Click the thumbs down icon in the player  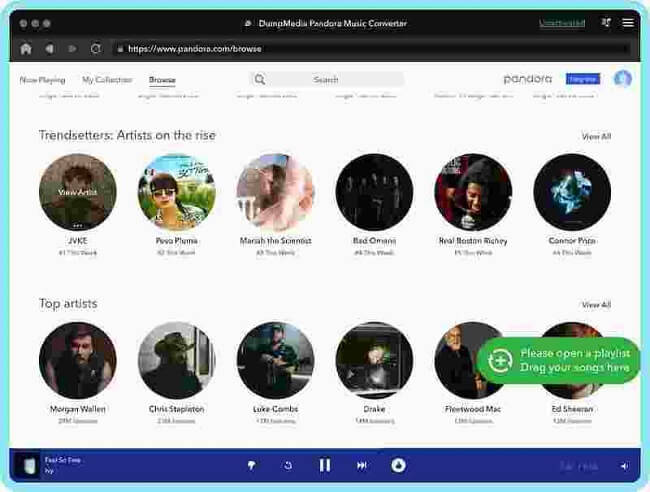click(x=251, y=465)
